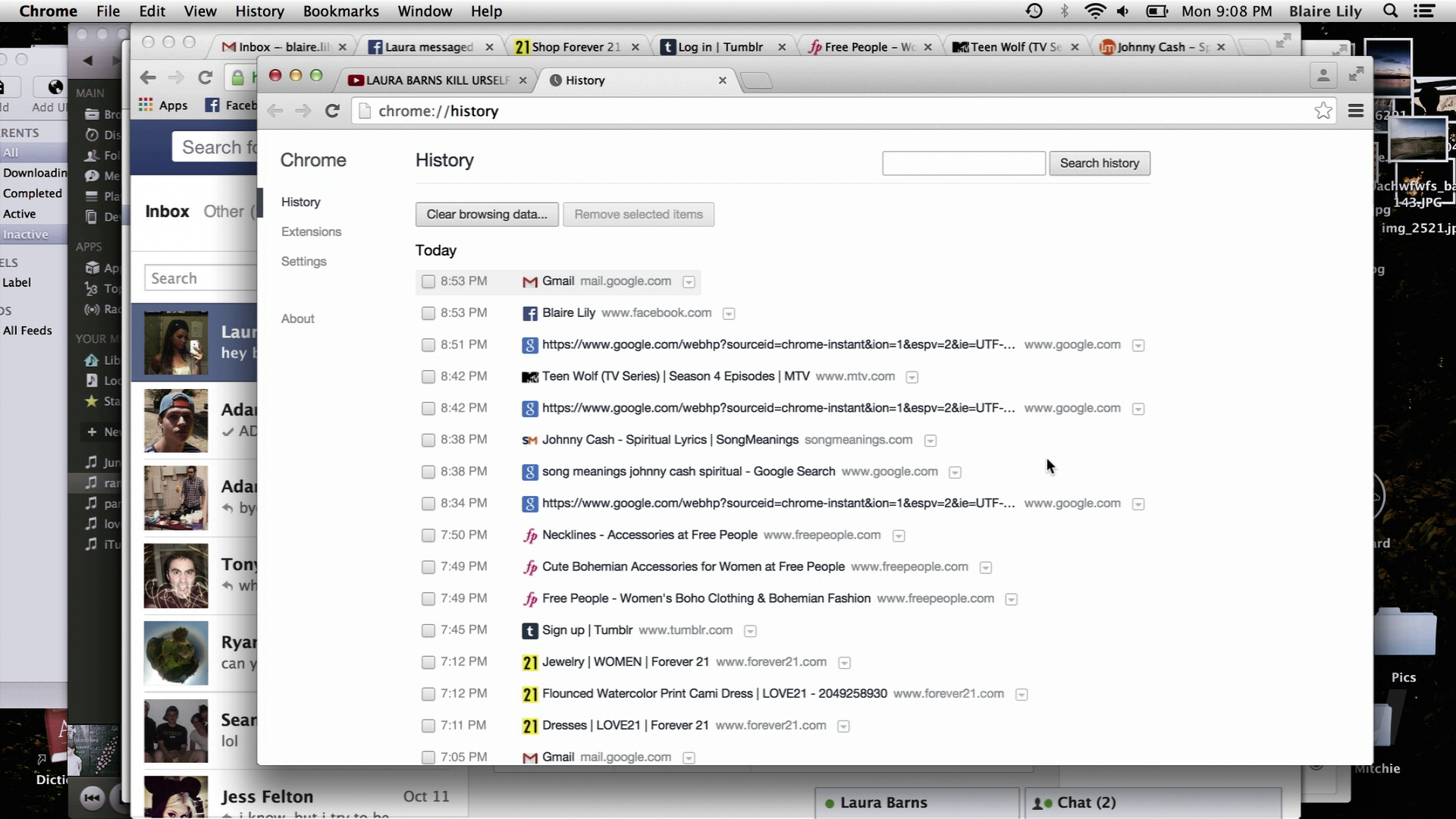Open the File menu
This screenshot has width=1456, height=819.
[x=108, y=11]
